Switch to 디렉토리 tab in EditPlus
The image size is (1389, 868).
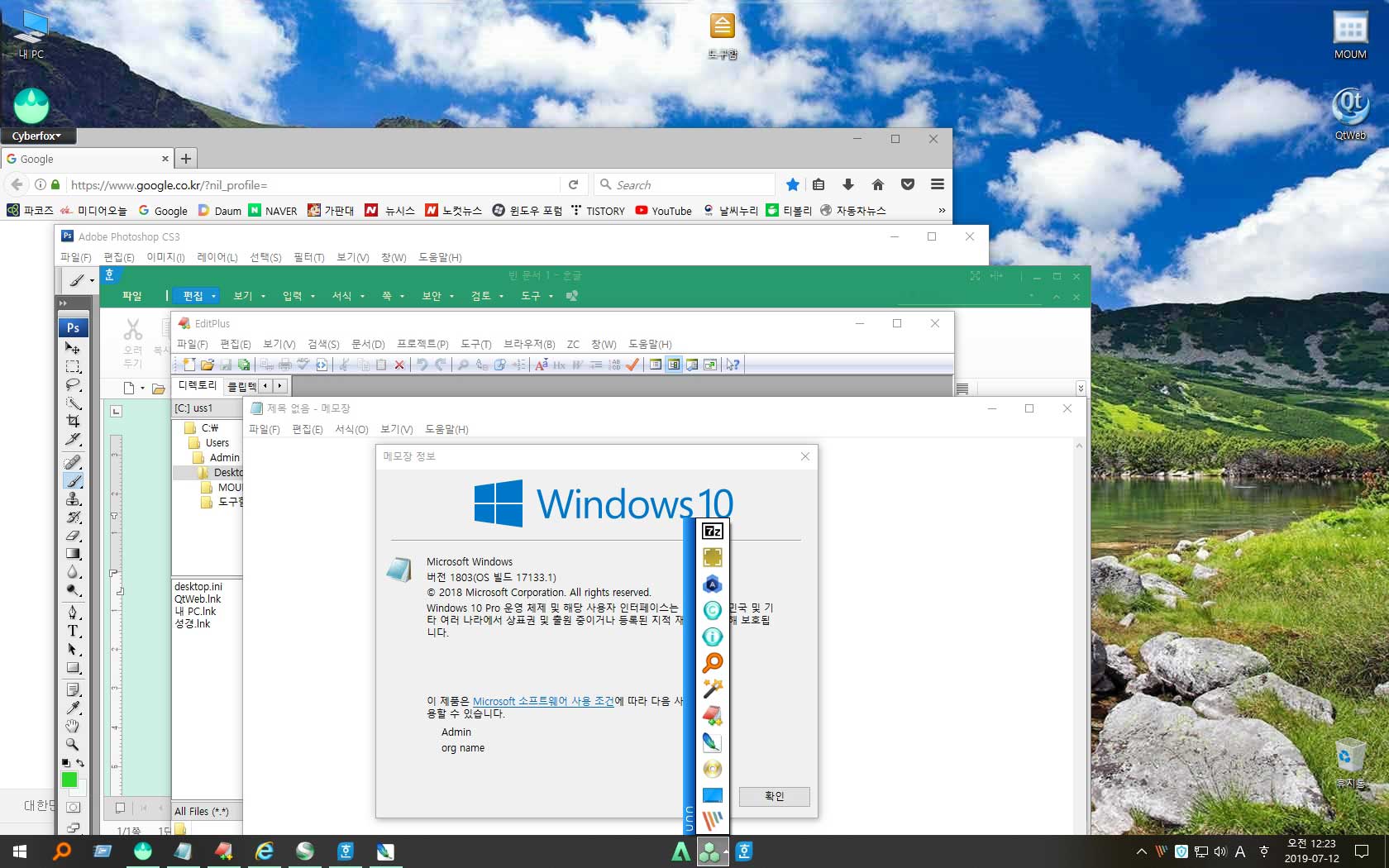tap(198, 385)
